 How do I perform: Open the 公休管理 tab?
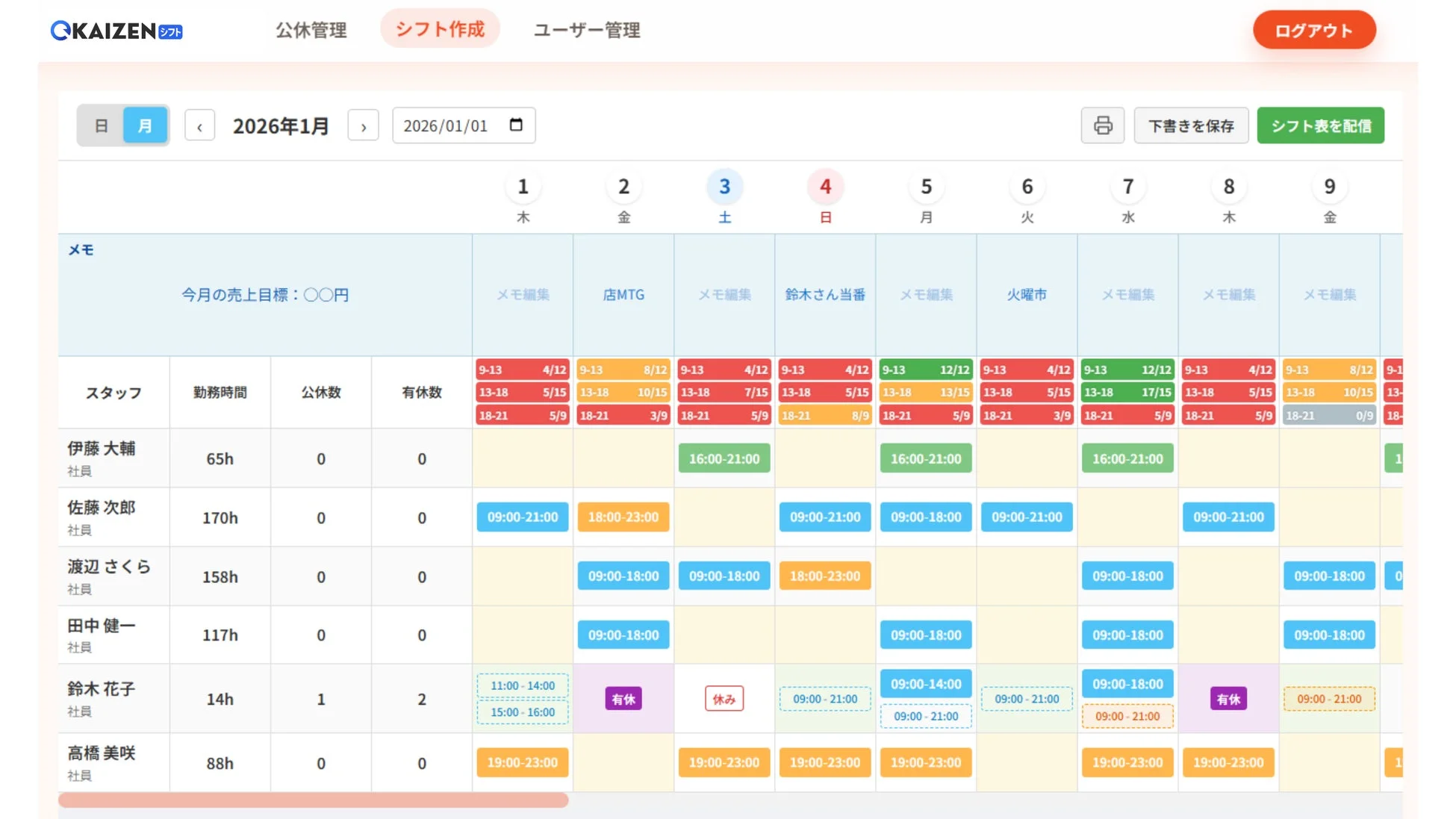click(311, 31)
